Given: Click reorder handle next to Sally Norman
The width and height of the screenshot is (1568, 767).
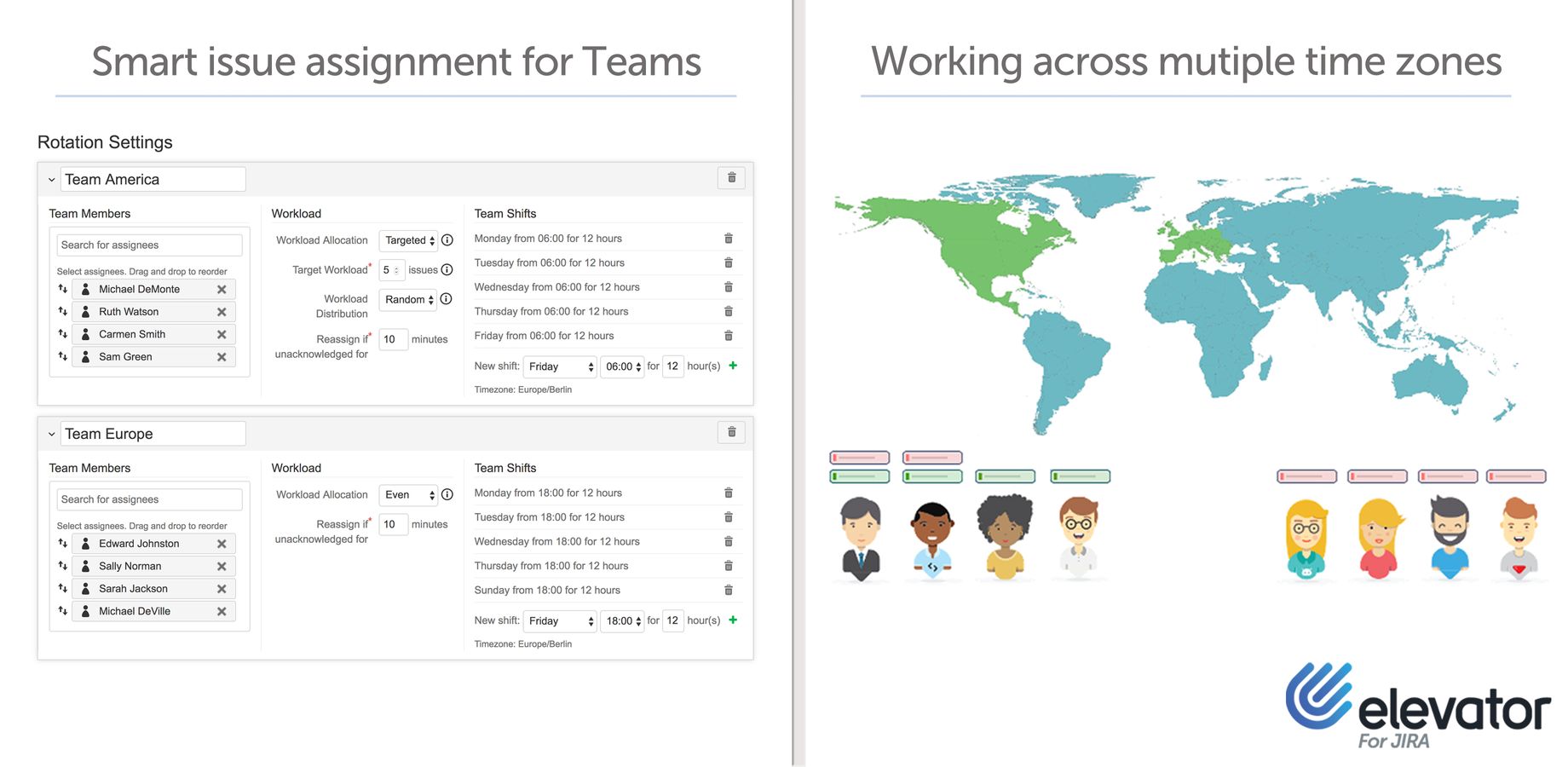Looking at the screenshot, I should pyautogui.click(x=62, y=566).
